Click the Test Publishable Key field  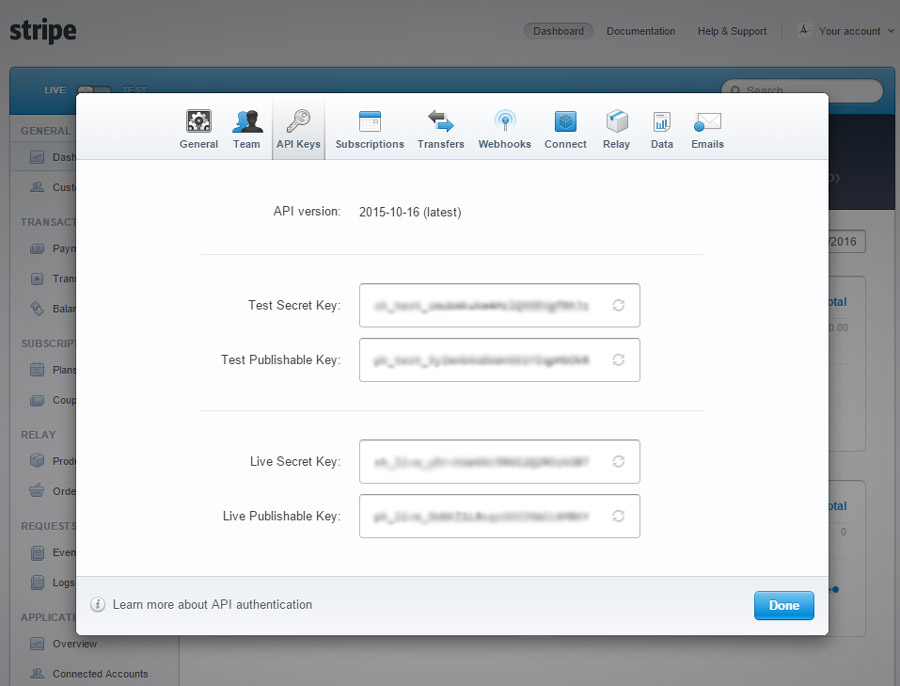tap(499, 360)
